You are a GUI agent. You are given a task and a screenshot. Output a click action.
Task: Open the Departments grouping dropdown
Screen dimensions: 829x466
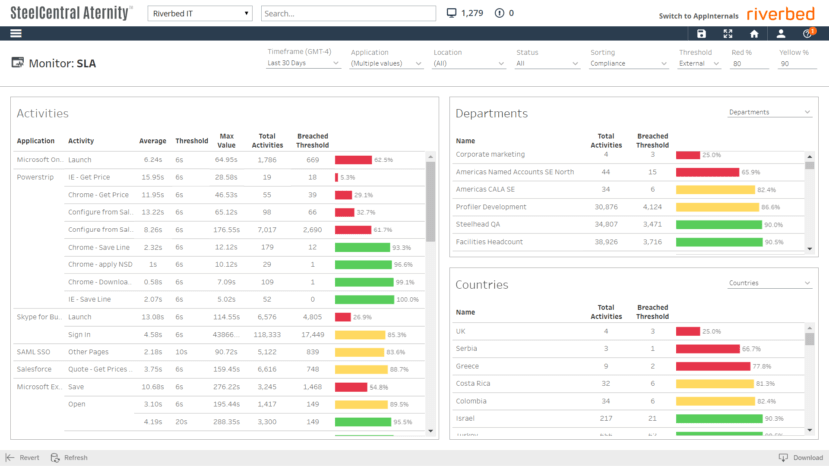tap(769, 112)
